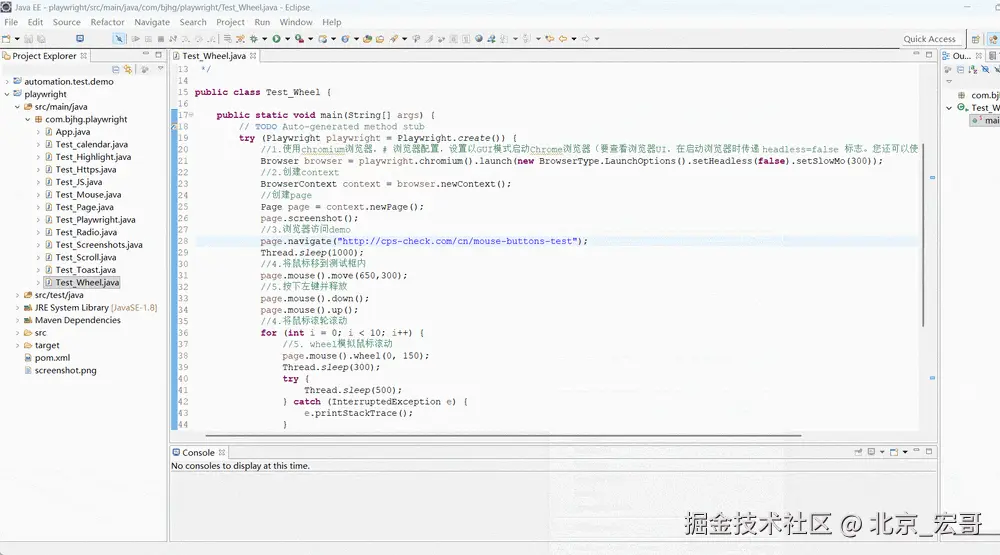Minimize the Project Explorer panel

point(145,54)
